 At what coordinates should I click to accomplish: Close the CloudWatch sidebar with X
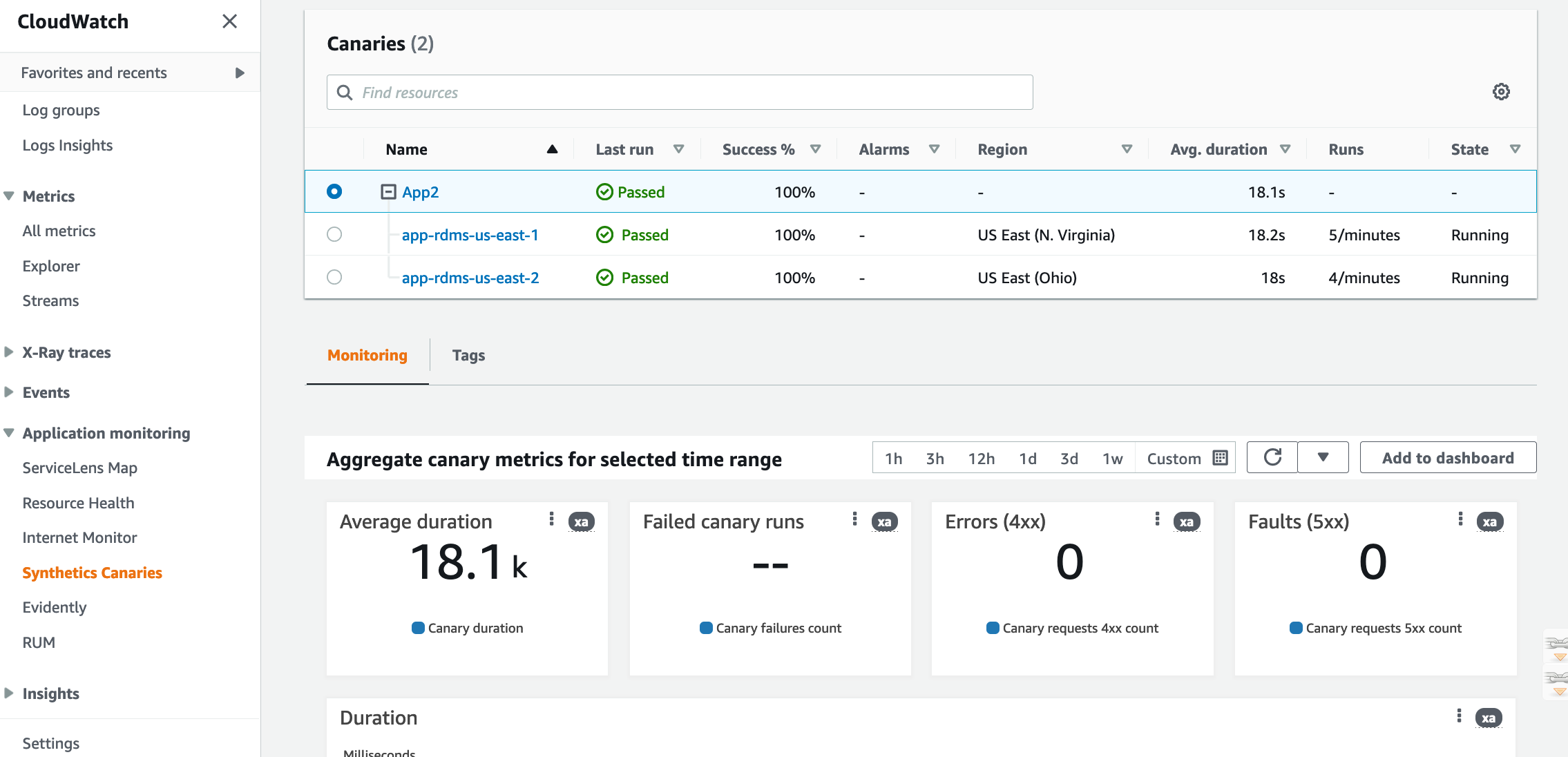tap(229, 21)
